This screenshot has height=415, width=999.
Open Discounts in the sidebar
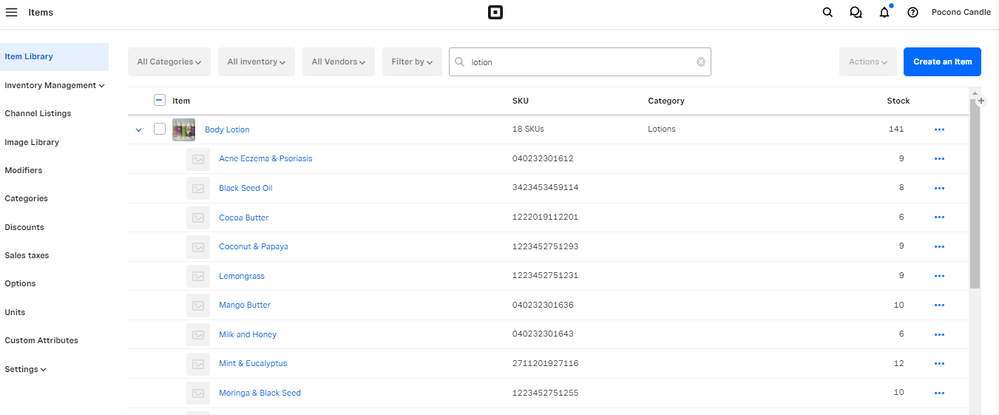pyautogui.click(x=24, y=227)
